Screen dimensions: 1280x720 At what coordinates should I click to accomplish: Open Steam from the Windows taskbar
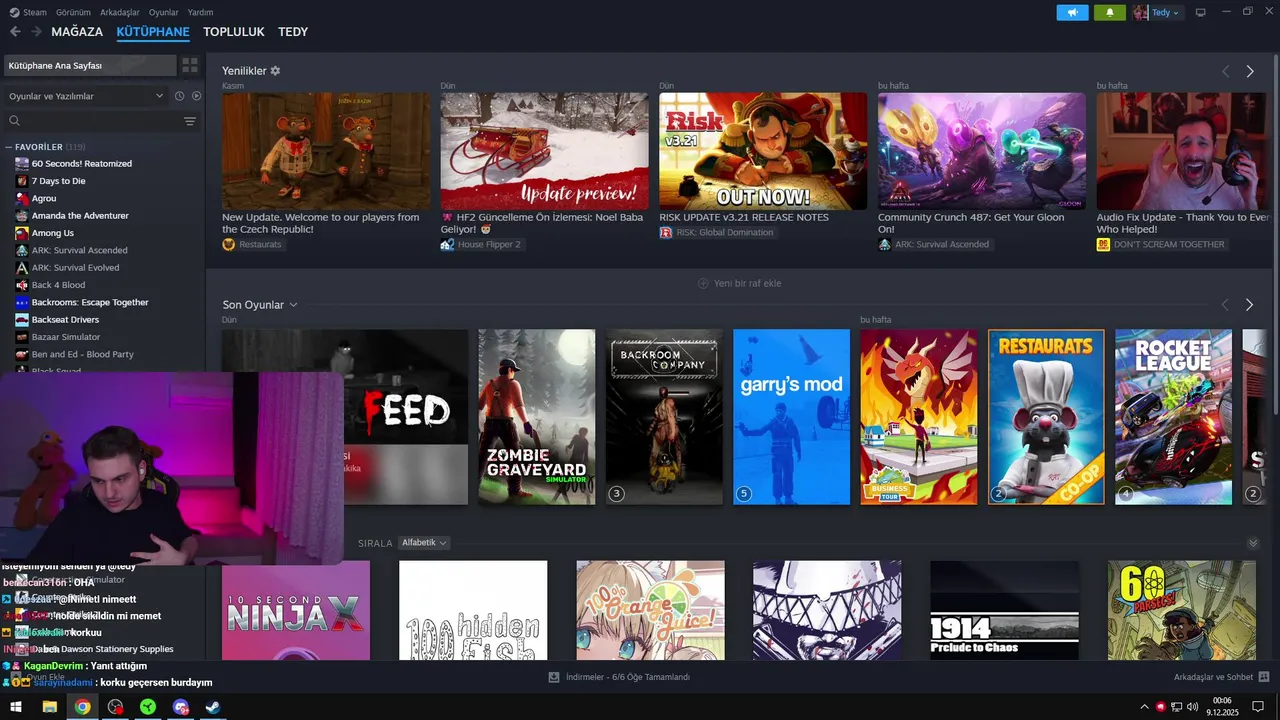pos(213,707)
